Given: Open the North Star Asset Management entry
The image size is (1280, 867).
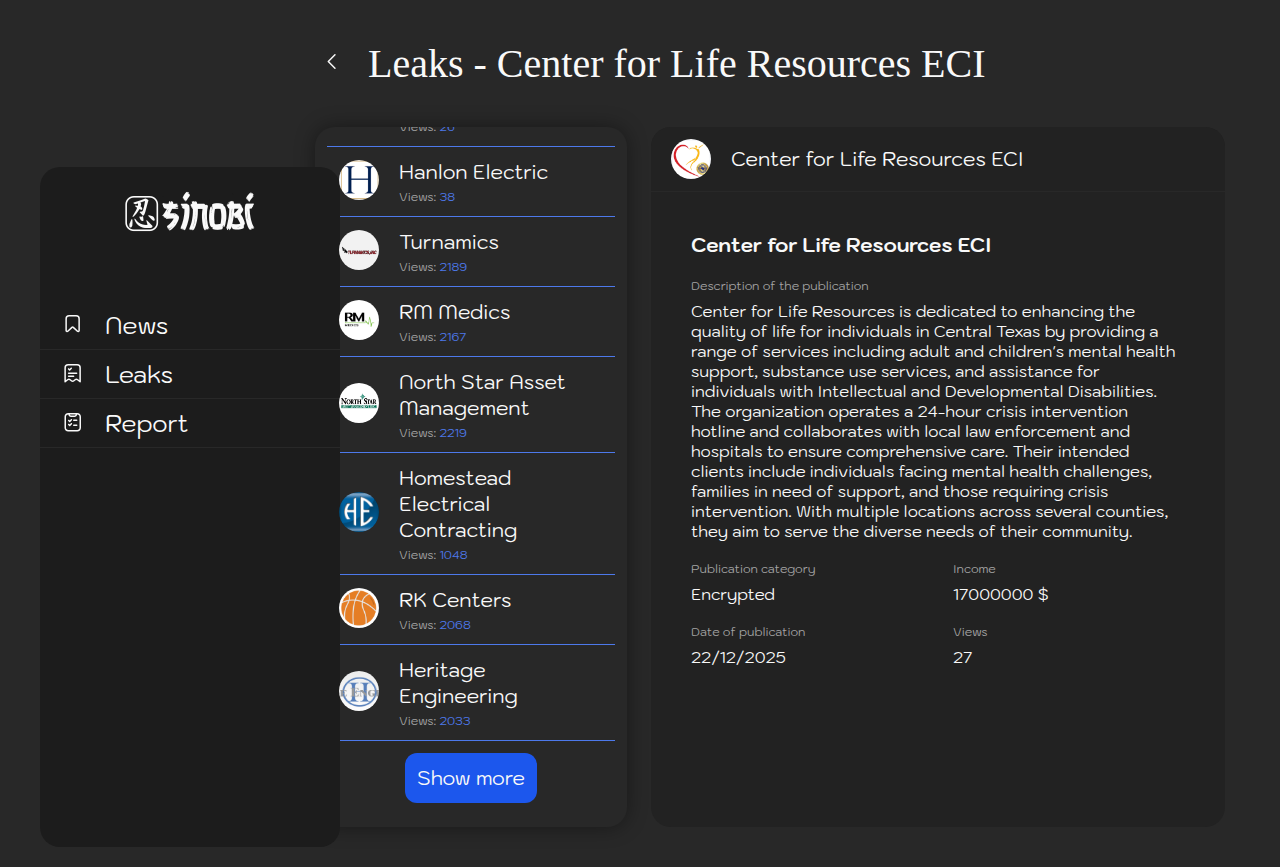Looking at the screenshot, I should point(481,395).
